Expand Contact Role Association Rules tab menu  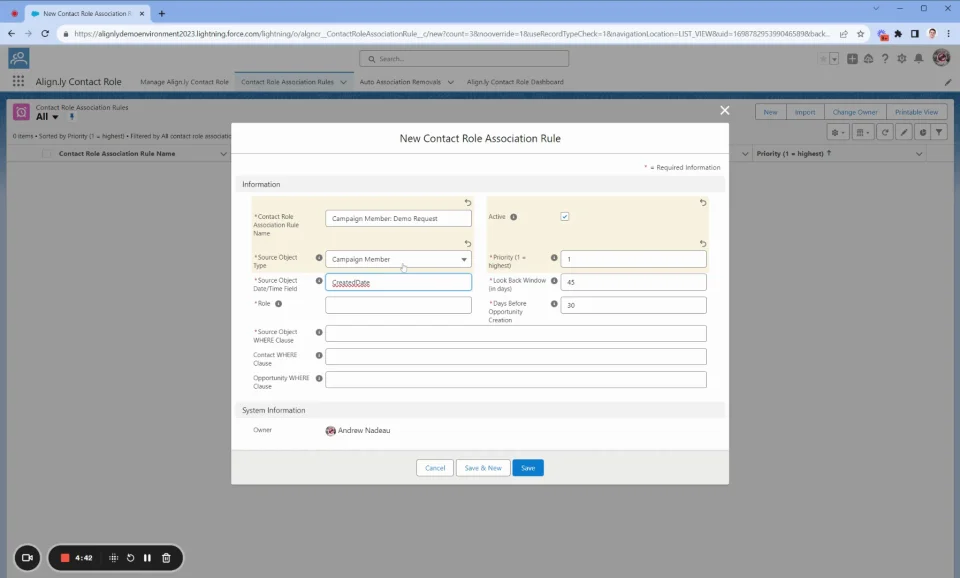pos(343,82)
